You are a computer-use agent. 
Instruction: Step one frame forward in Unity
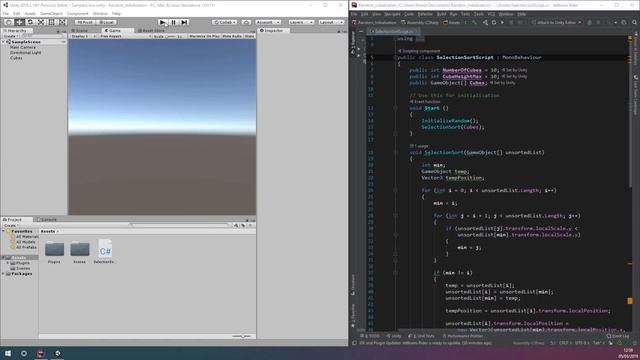[184, 22]
